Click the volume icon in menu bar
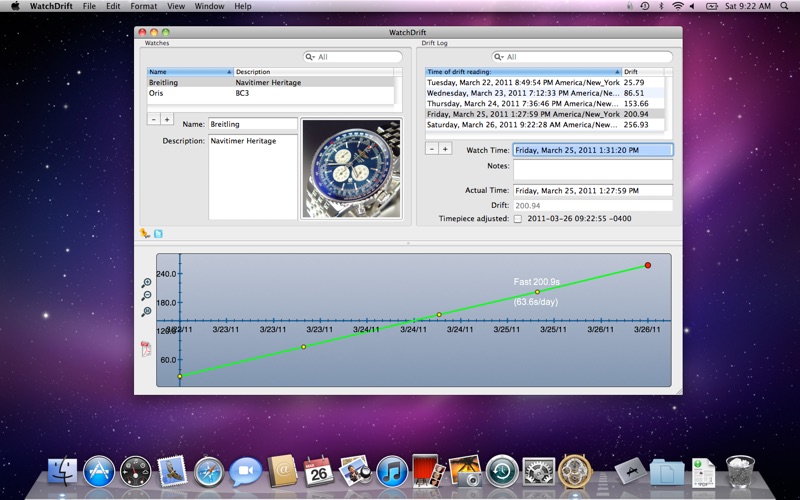Screen dimensions: 800x500 [x=692, y=6]
